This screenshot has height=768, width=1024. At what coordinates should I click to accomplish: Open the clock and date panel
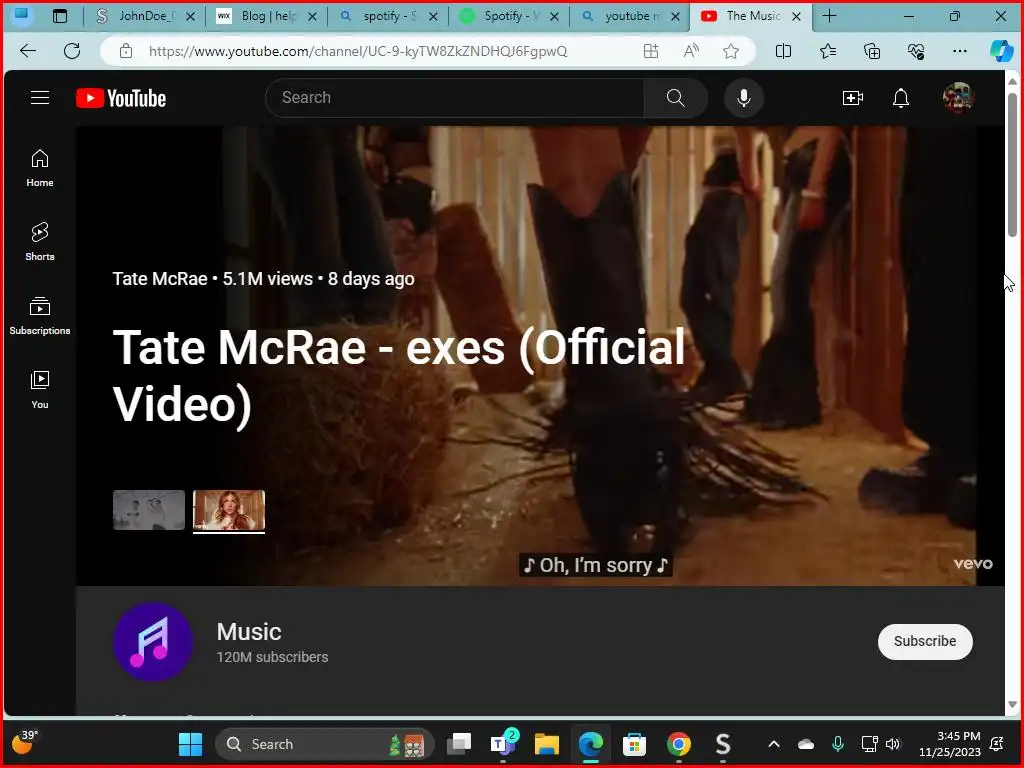click(x=949, y=744)
